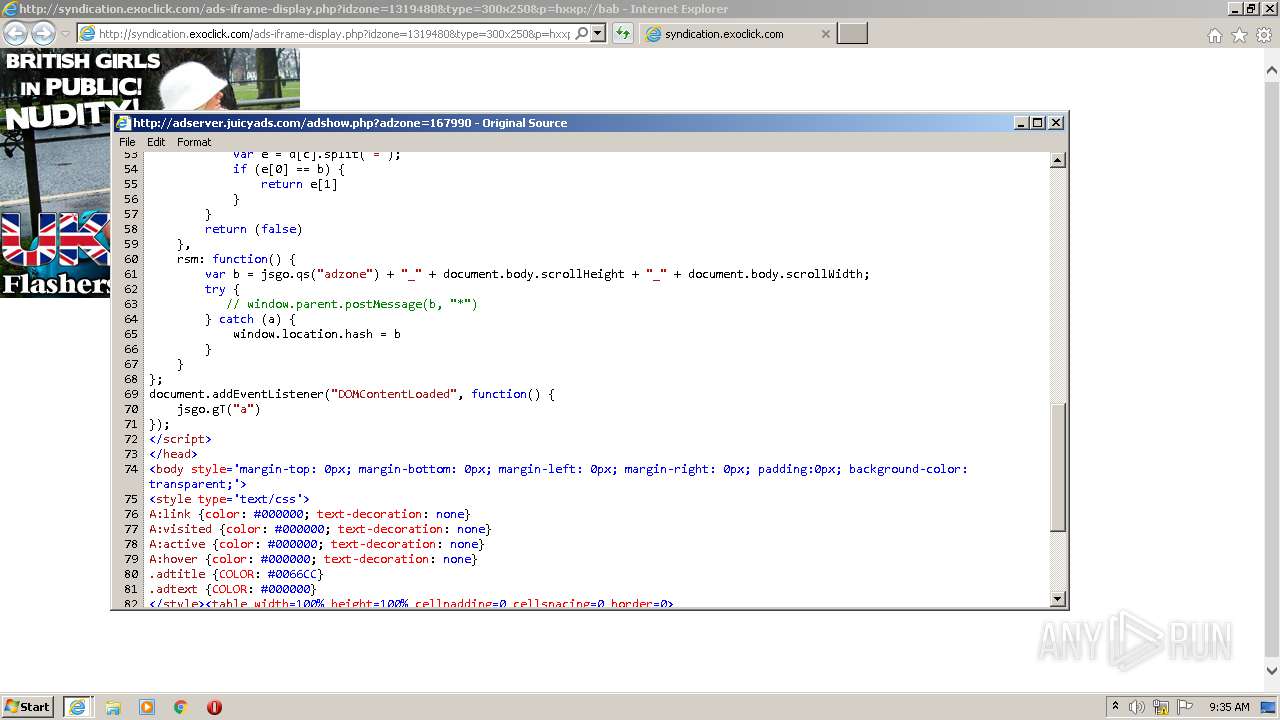
Task: Click the Original Source window title icon
Action: pos(123,123)
